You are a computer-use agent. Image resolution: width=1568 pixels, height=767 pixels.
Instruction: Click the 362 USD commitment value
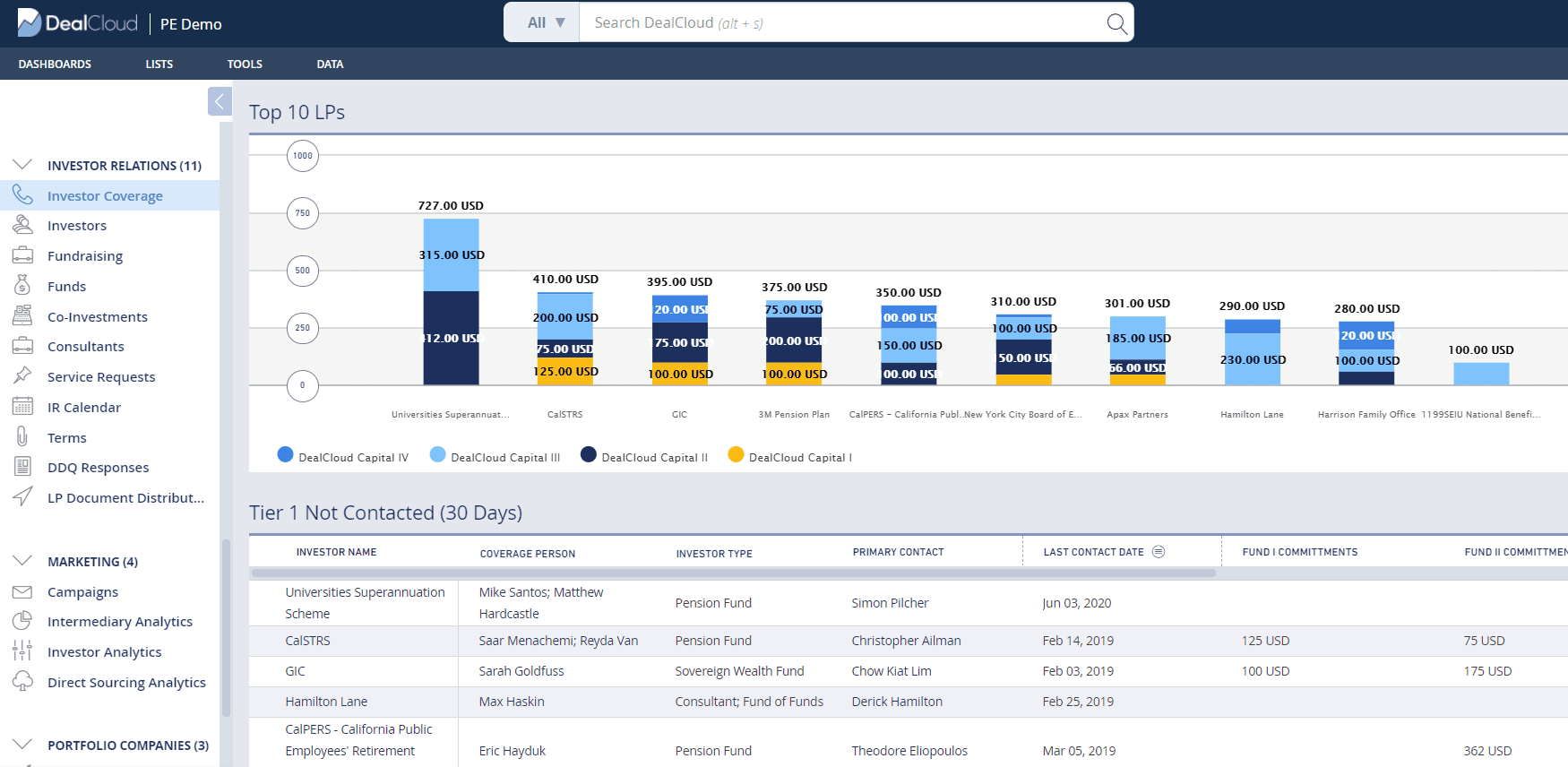(1487, 751)
